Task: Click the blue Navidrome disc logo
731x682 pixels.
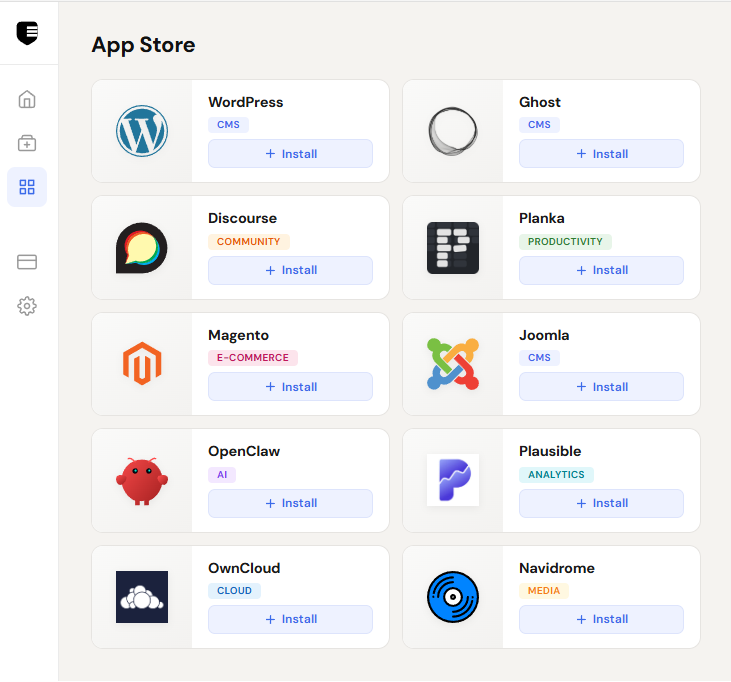Action: tap(453, 597)
